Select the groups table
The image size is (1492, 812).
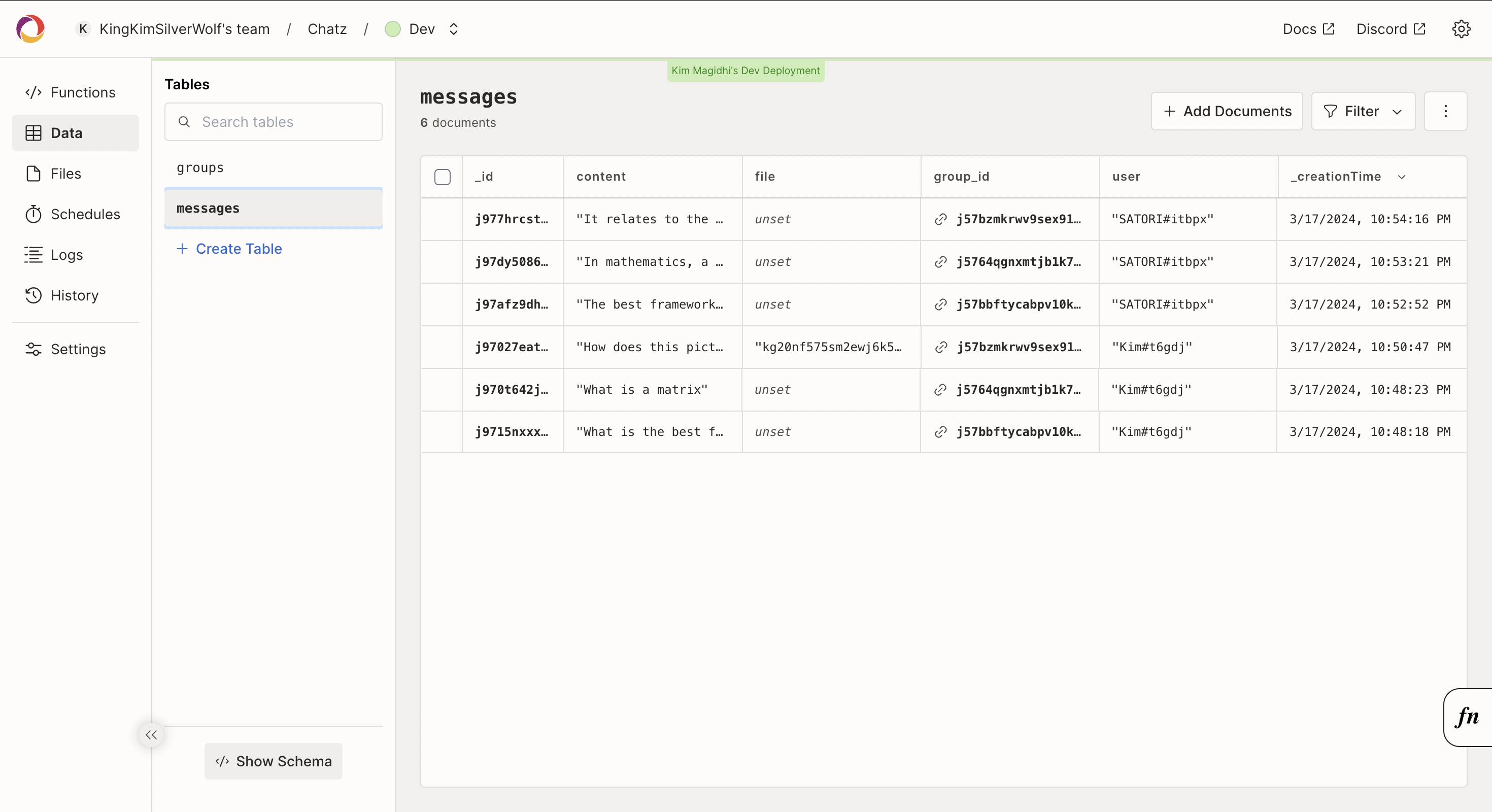pos(200,168)
